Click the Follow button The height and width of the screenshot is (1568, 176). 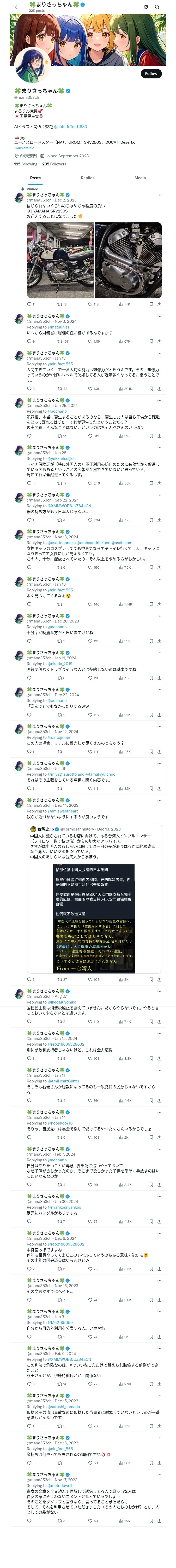(150, 74)
